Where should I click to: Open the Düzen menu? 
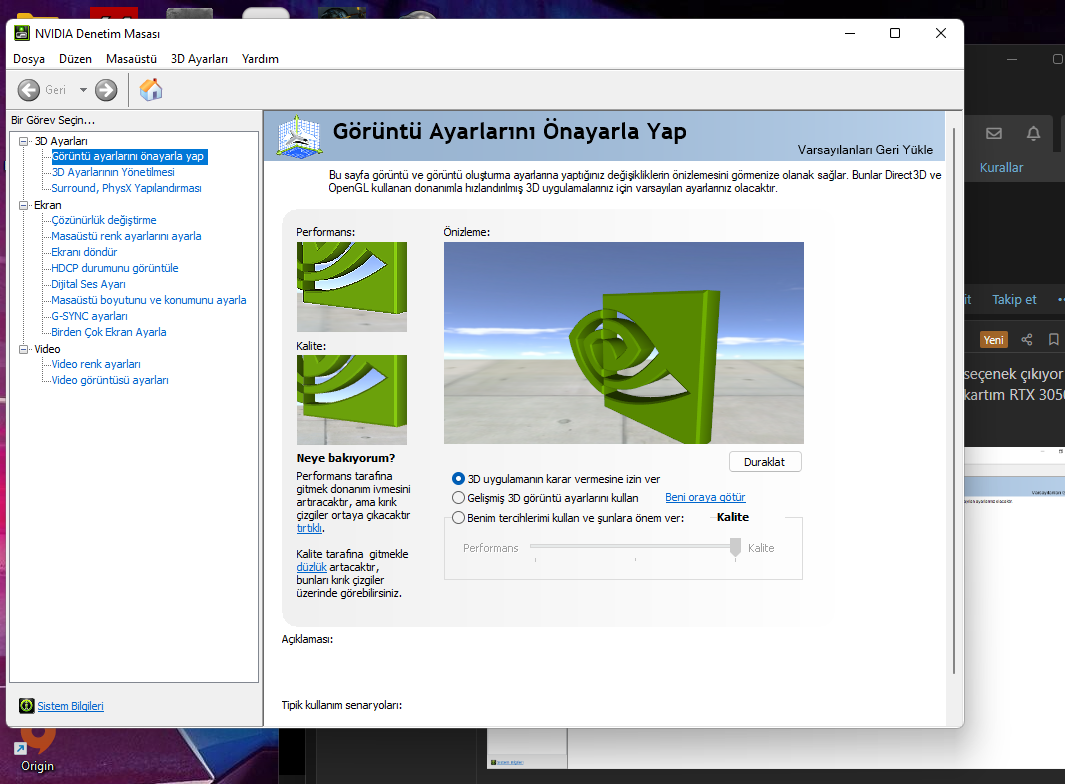tap(75, 59)
